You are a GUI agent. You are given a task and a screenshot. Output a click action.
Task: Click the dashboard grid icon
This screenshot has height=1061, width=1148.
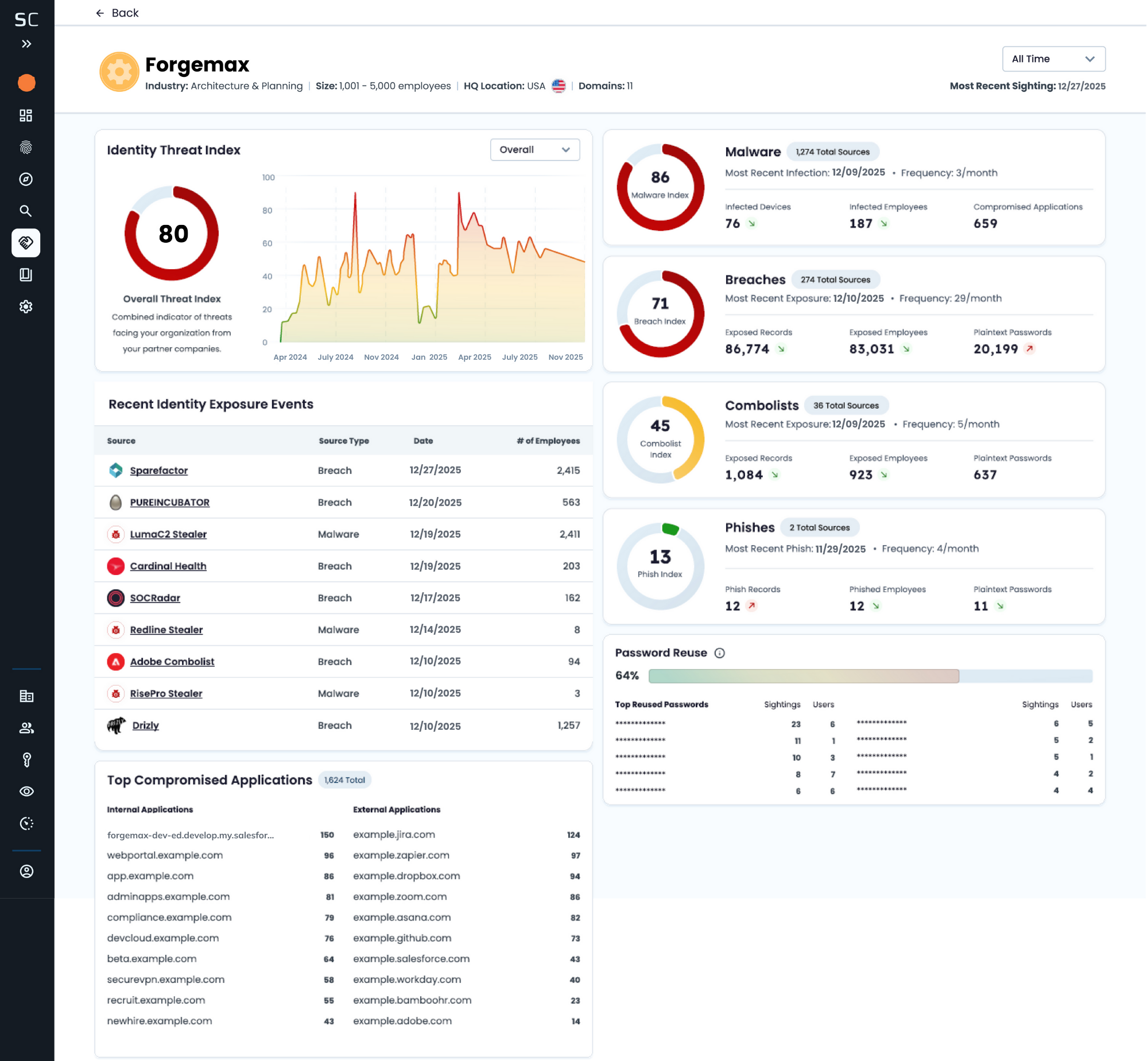tap(26, 115)
